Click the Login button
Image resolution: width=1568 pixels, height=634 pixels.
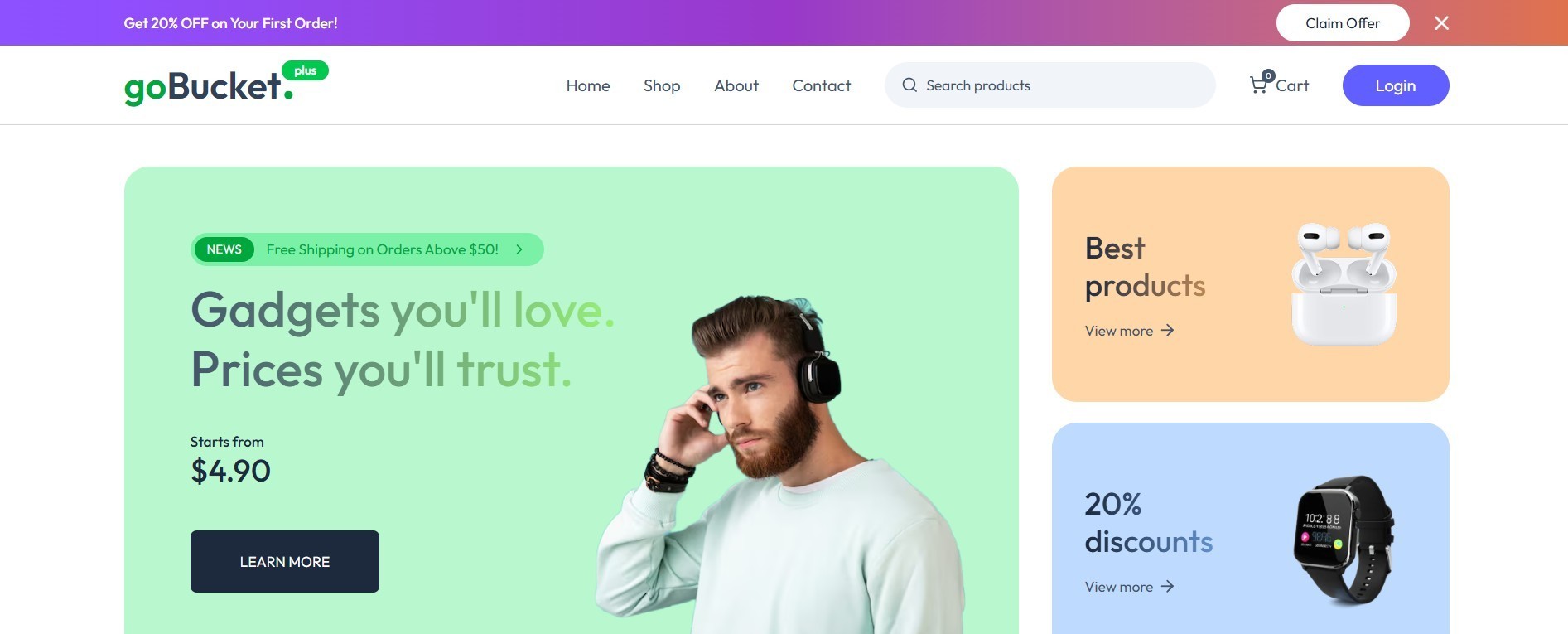click(1396, 85)
